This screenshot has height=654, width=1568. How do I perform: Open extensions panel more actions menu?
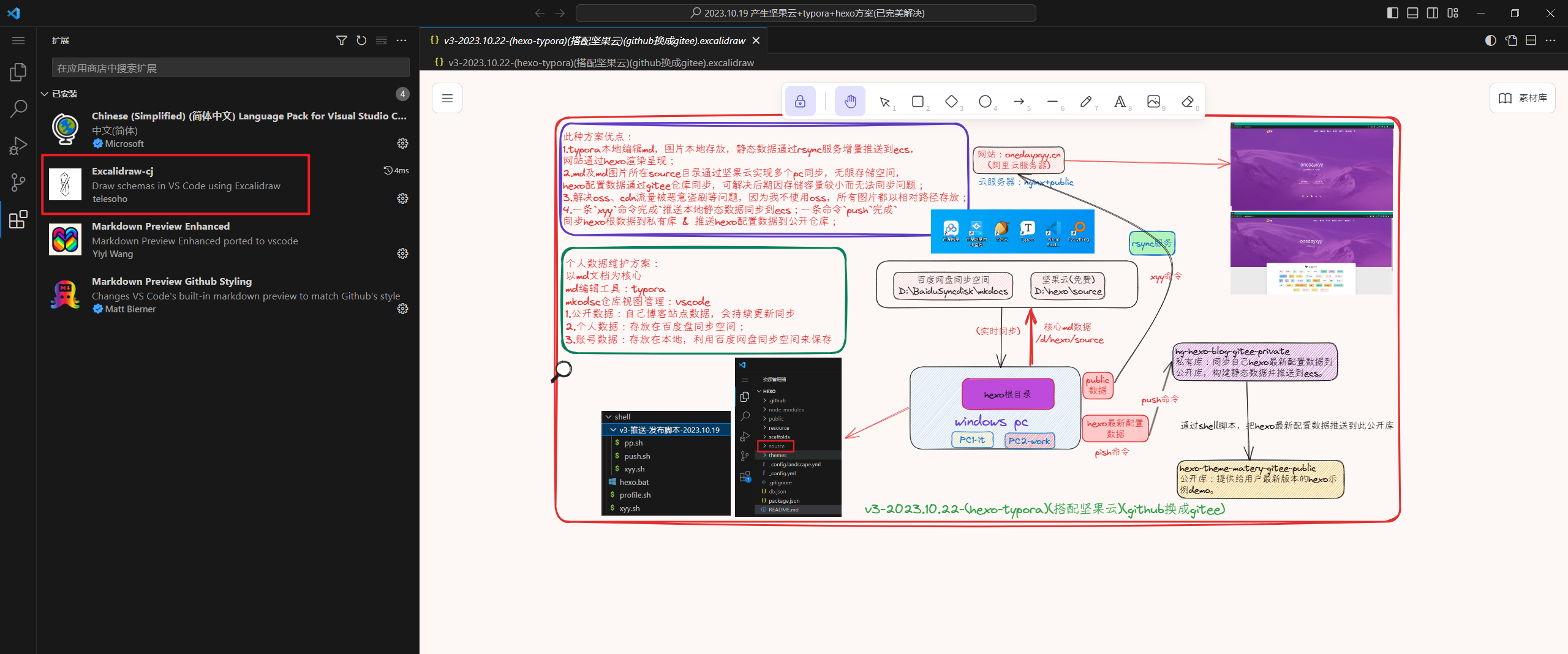tap(401, 40)
